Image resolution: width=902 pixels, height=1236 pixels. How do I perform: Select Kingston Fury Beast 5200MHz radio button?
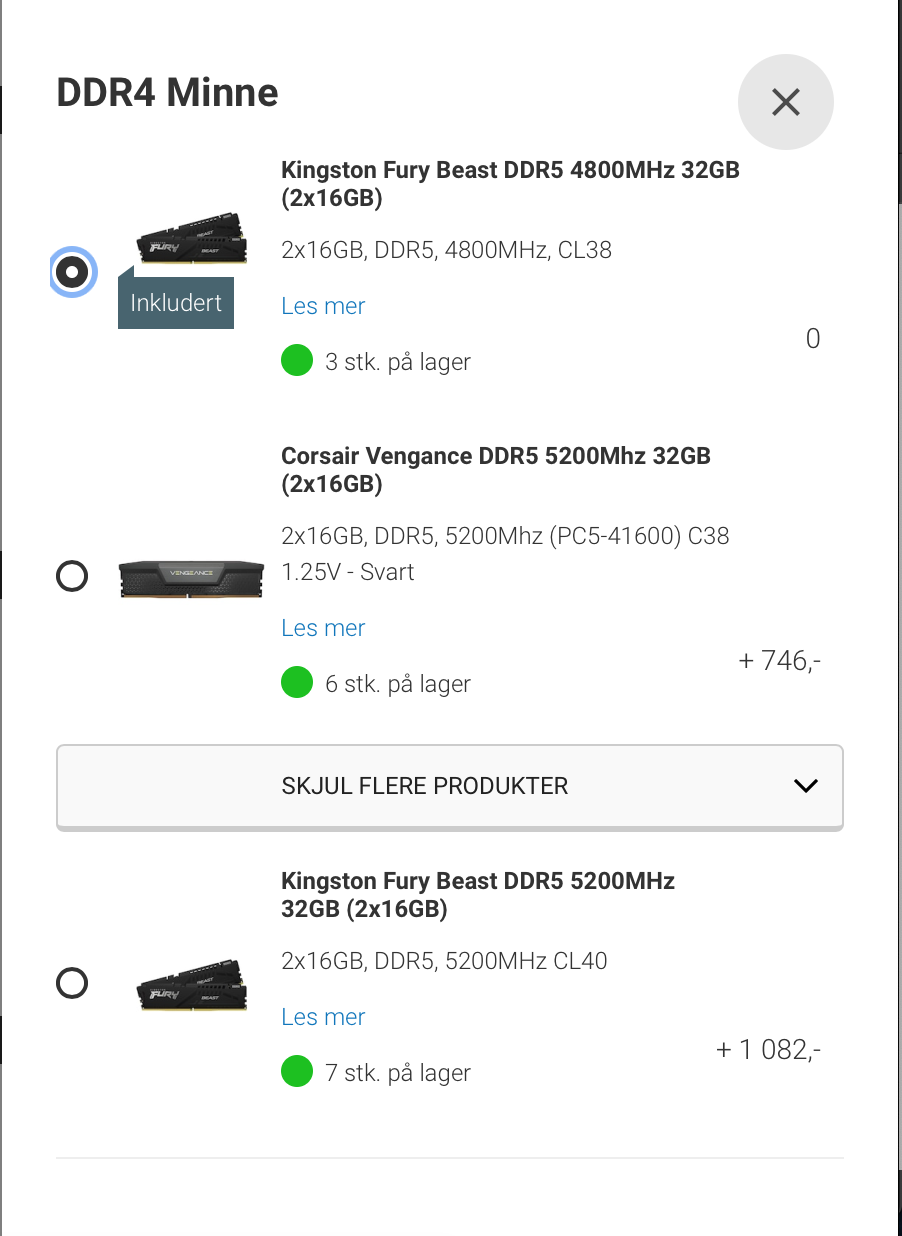point(72,983)
